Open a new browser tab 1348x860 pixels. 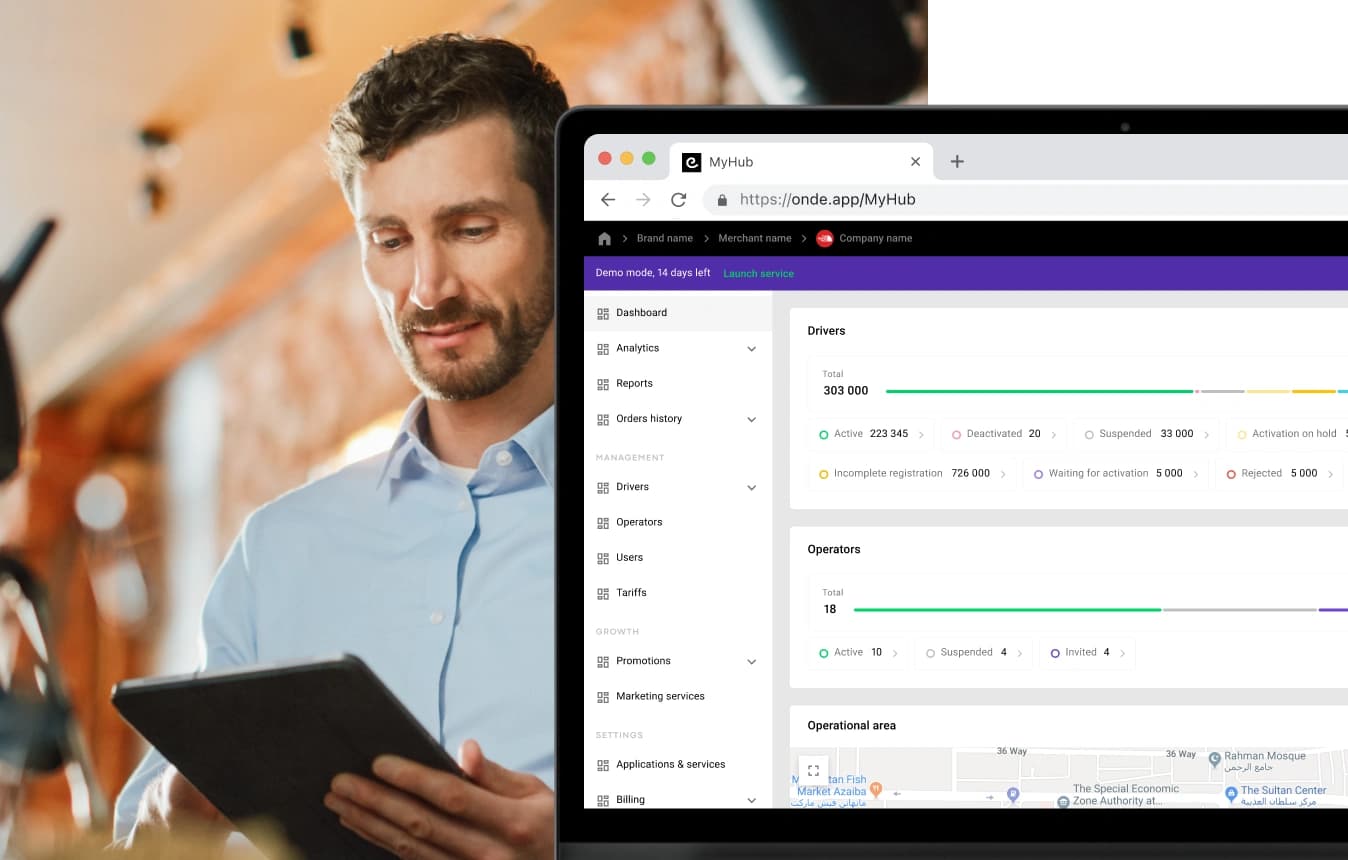pos(957,162)
